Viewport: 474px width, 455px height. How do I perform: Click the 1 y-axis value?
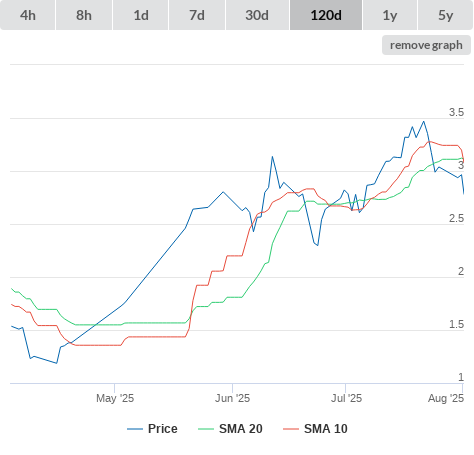click(461, 377)
